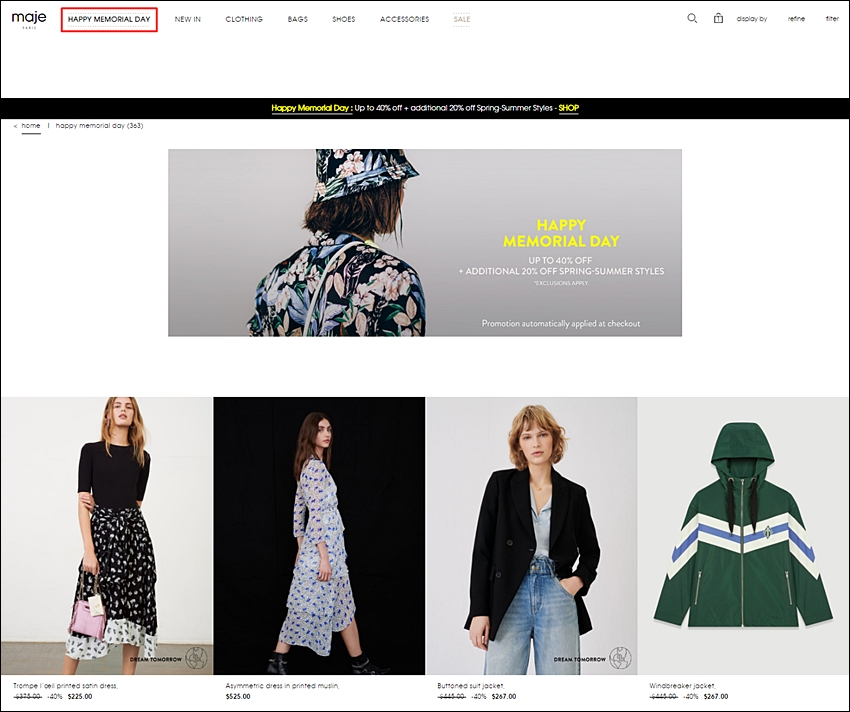Open the Asymmetric muslin dress photo

pyautogui.click(x=319, y=536)
